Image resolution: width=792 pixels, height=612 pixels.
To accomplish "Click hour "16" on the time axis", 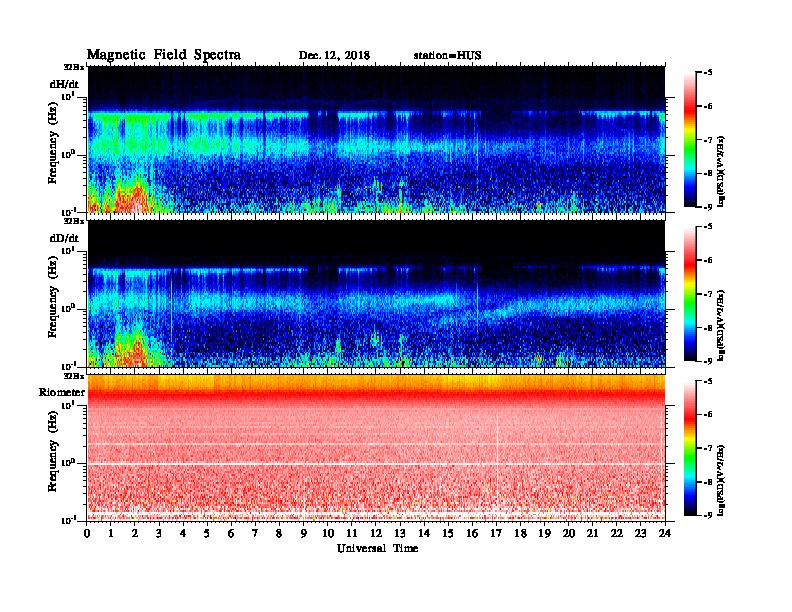I will [x=472, y=533].
